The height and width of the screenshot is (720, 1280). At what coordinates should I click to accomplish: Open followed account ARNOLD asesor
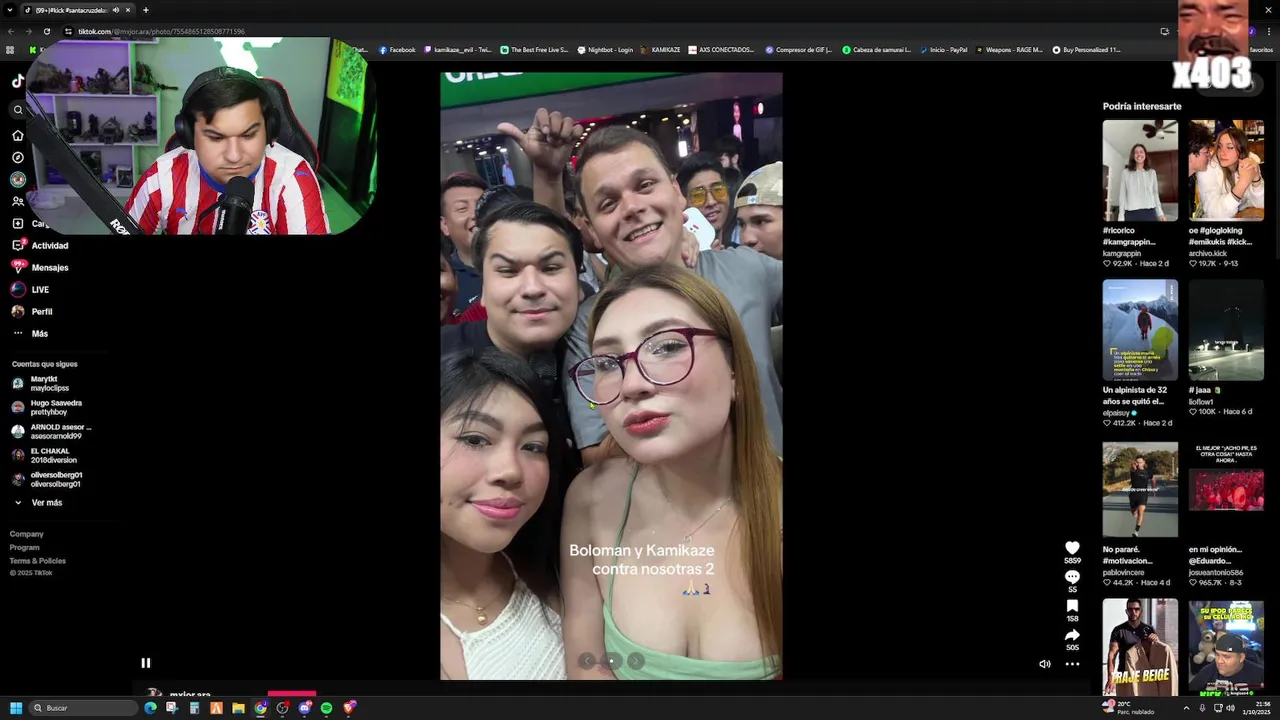coord(51,431)
